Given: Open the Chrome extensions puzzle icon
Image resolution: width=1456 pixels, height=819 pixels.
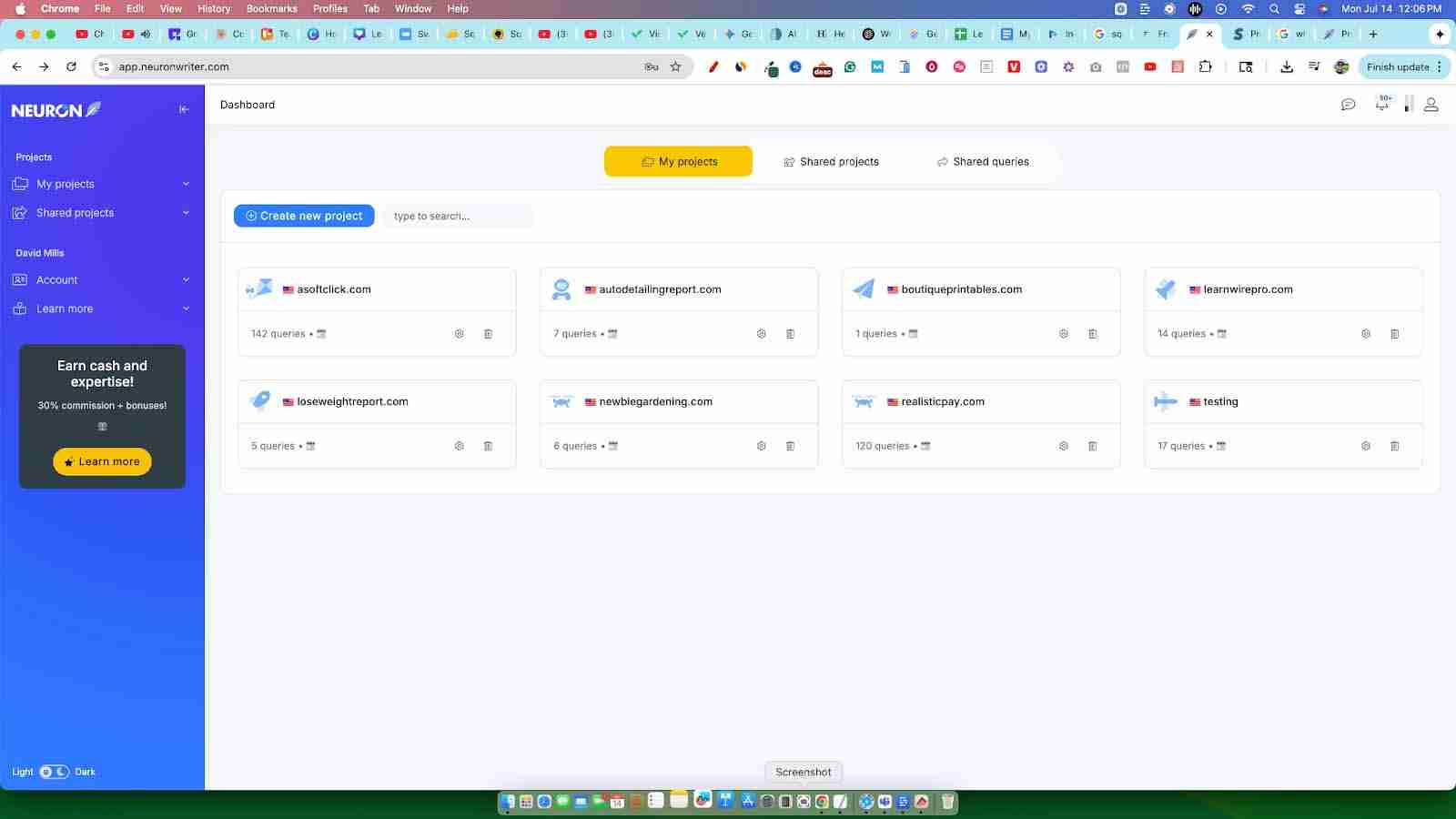Looking at the screenshot, I should pos(1205,66).
